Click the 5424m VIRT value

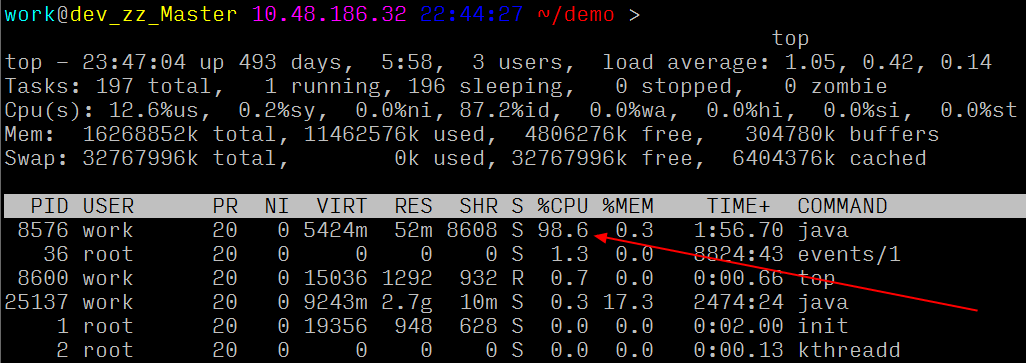tap(336, 230)
